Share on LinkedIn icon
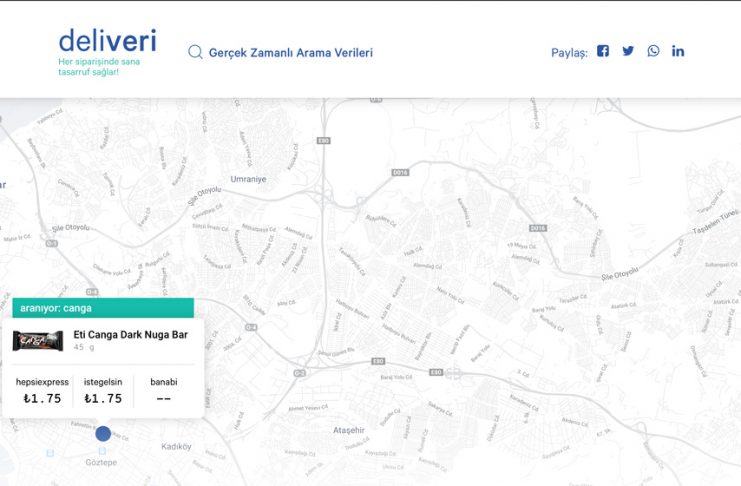 coord(678,51)
